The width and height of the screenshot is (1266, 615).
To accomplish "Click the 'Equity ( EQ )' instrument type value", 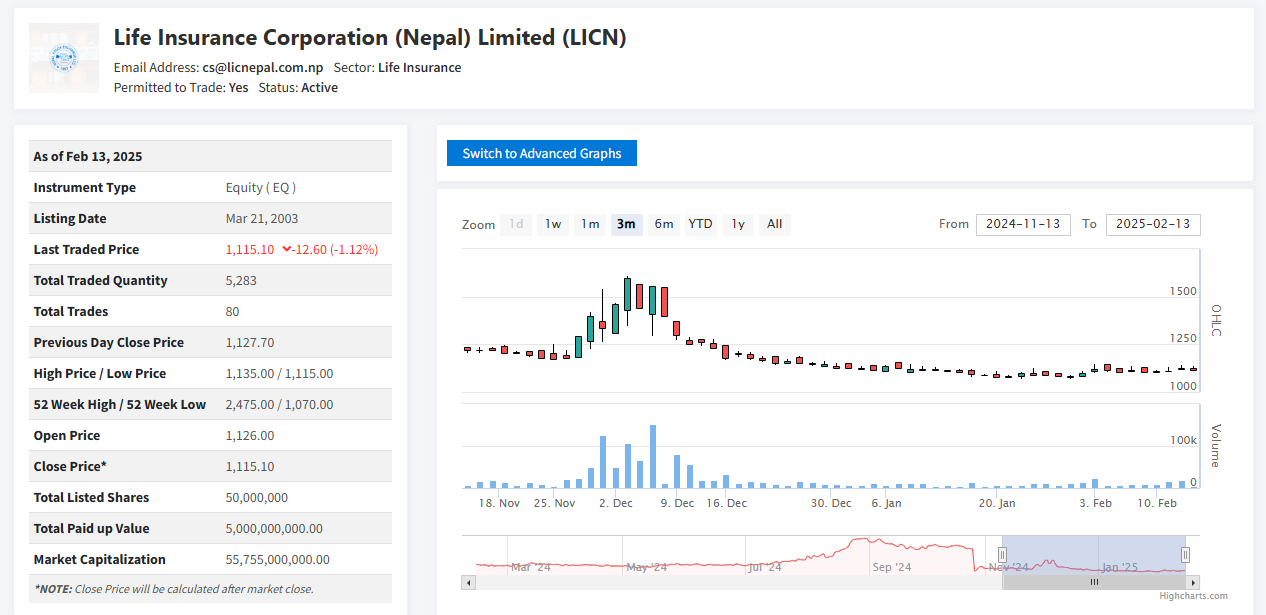I will point(261,187).
